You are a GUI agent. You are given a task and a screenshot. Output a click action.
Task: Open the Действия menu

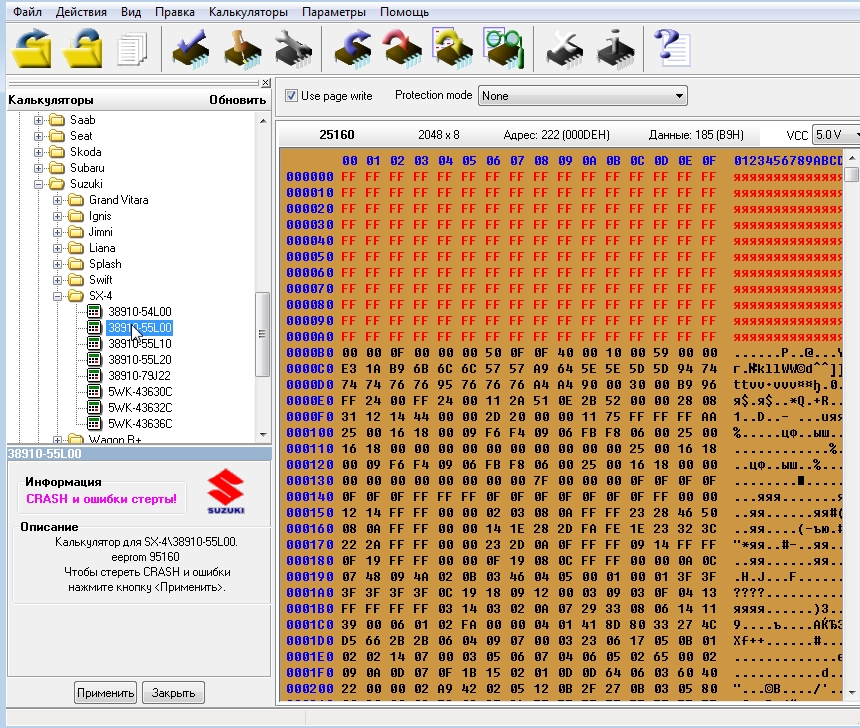[x=81, y=12]
